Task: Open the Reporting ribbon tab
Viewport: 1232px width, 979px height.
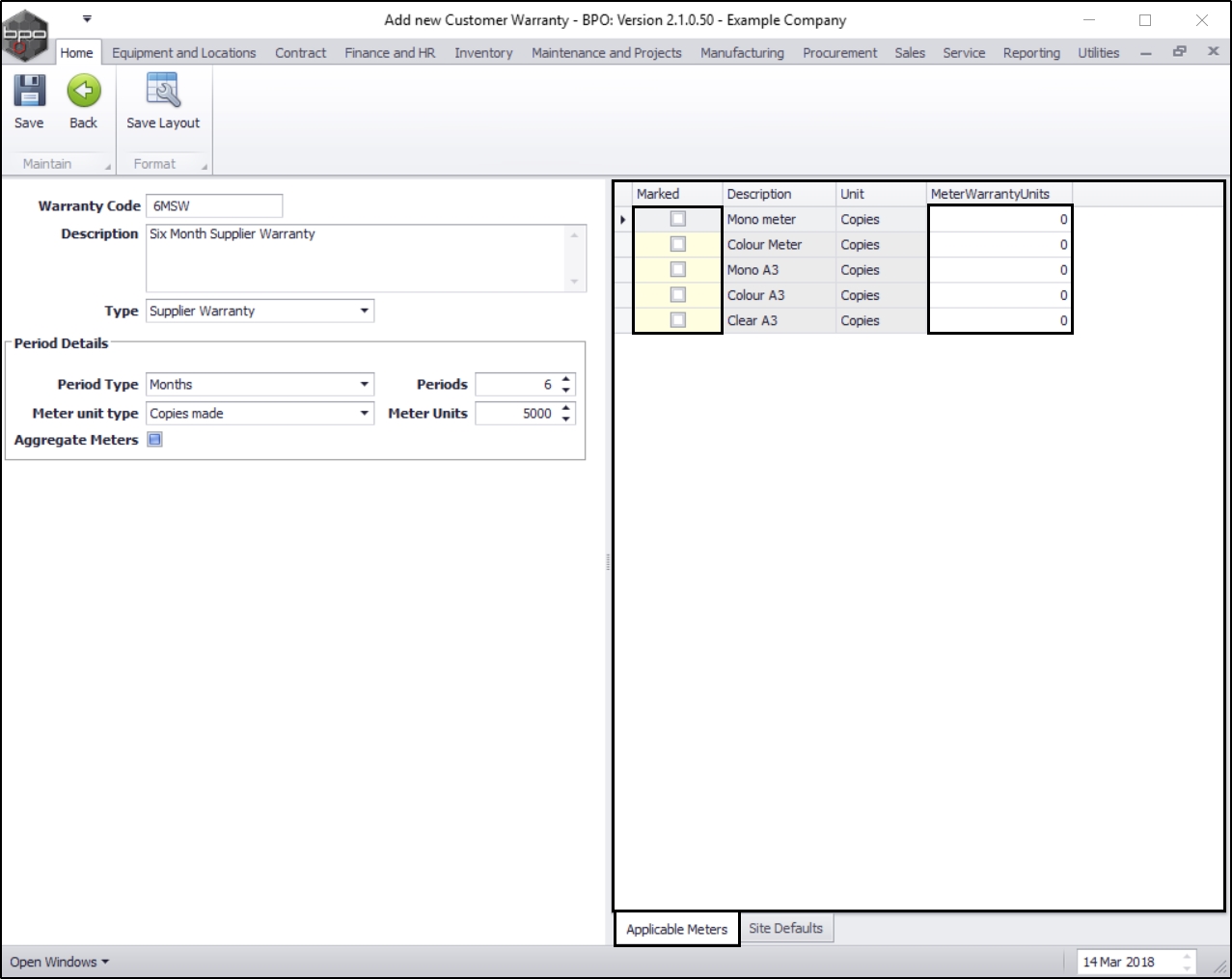Action: point(1031,53)
